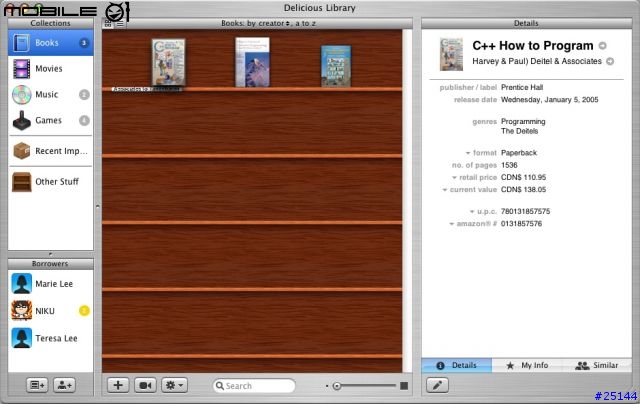Click the Music item count badge
This screenshot has width=640, height=404.
click(84, 95)
